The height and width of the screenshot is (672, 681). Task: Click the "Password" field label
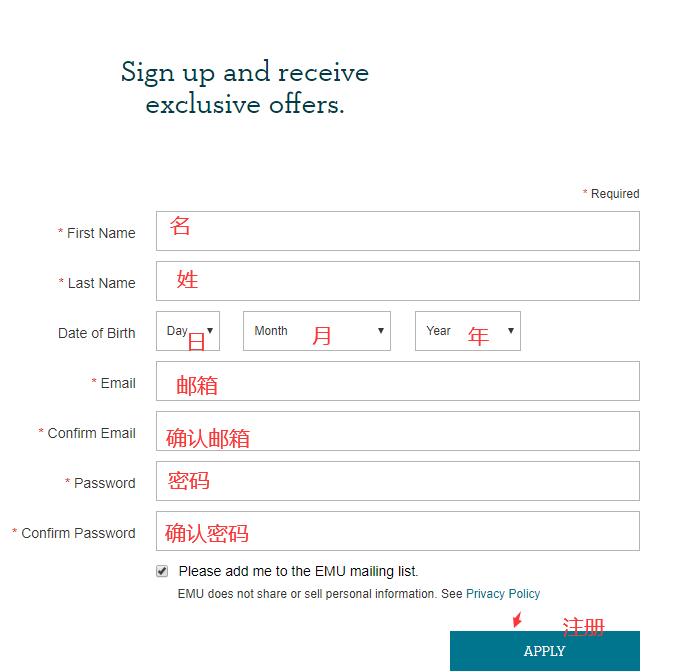tap(104, 483)
